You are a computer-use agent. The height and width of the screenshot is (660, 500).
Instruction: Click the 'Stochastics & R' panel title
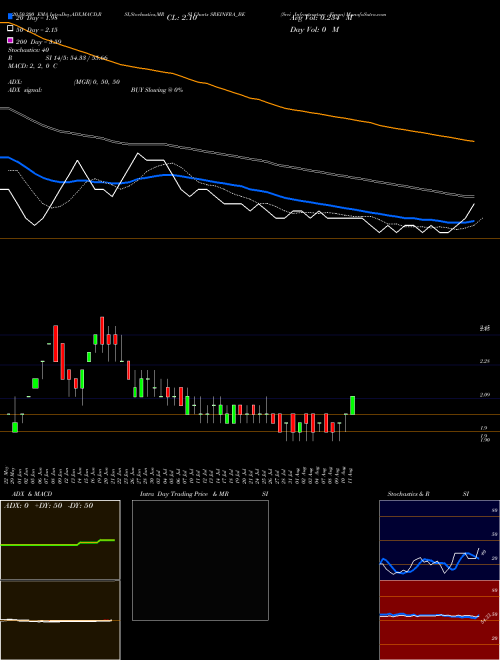click(408, 494)
